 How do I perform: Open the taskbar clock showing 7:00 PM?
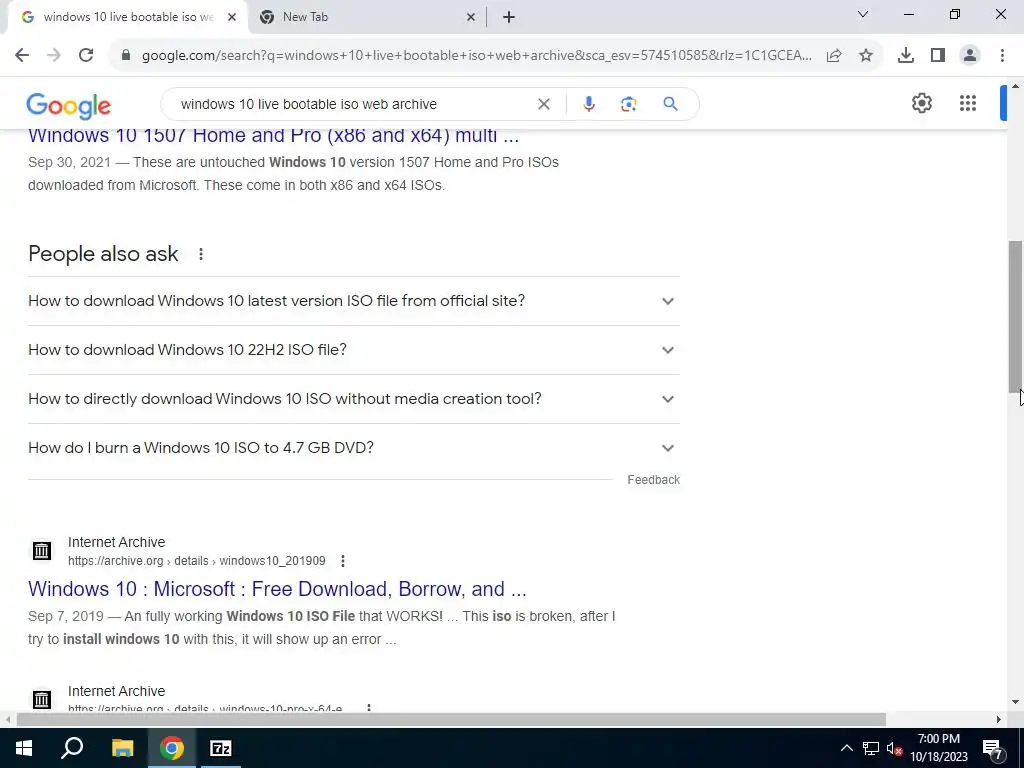click(938, 748)
